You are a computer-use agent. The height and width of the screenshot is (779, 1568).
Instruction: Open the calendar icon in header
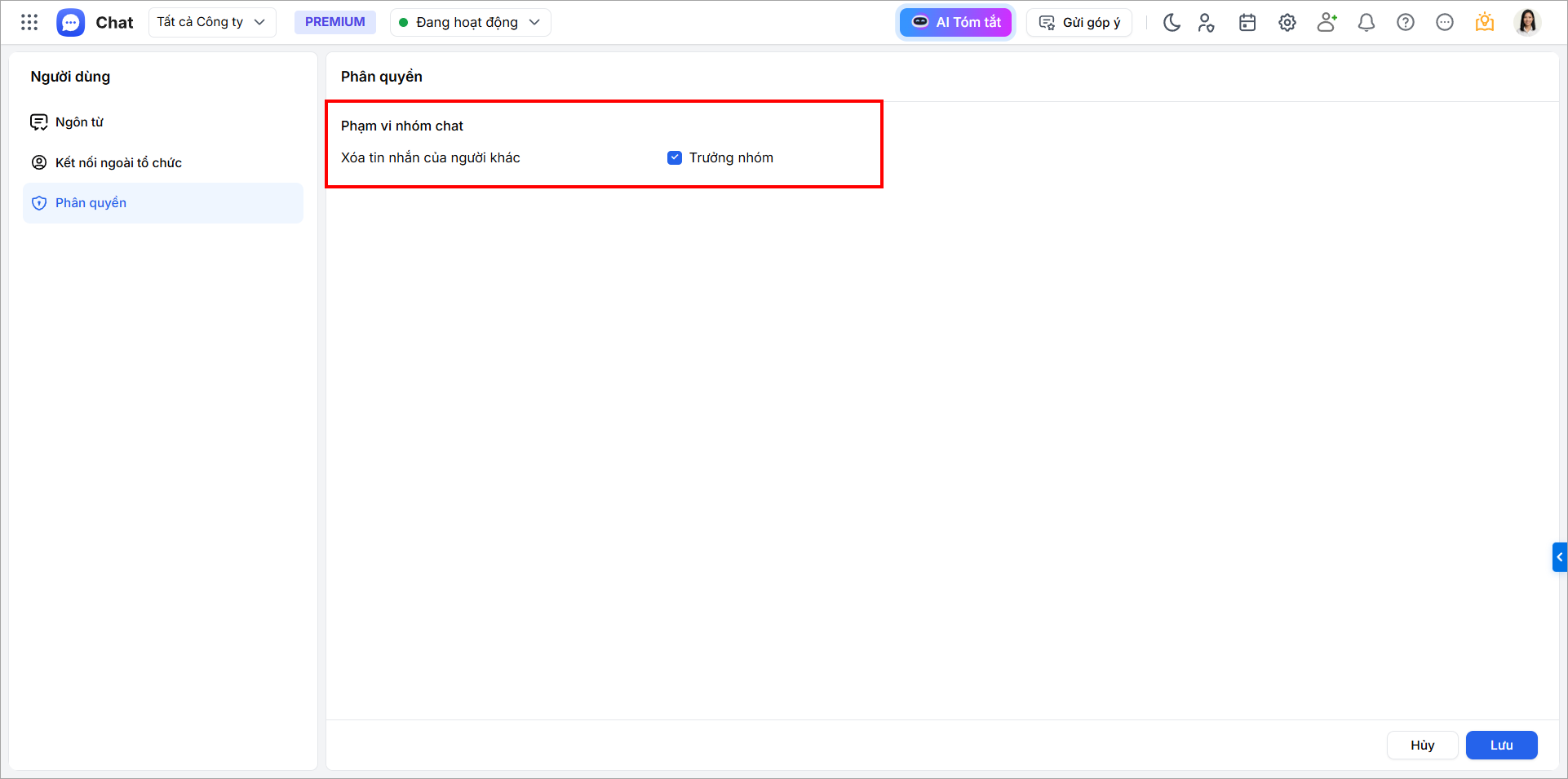[1247, 22]
